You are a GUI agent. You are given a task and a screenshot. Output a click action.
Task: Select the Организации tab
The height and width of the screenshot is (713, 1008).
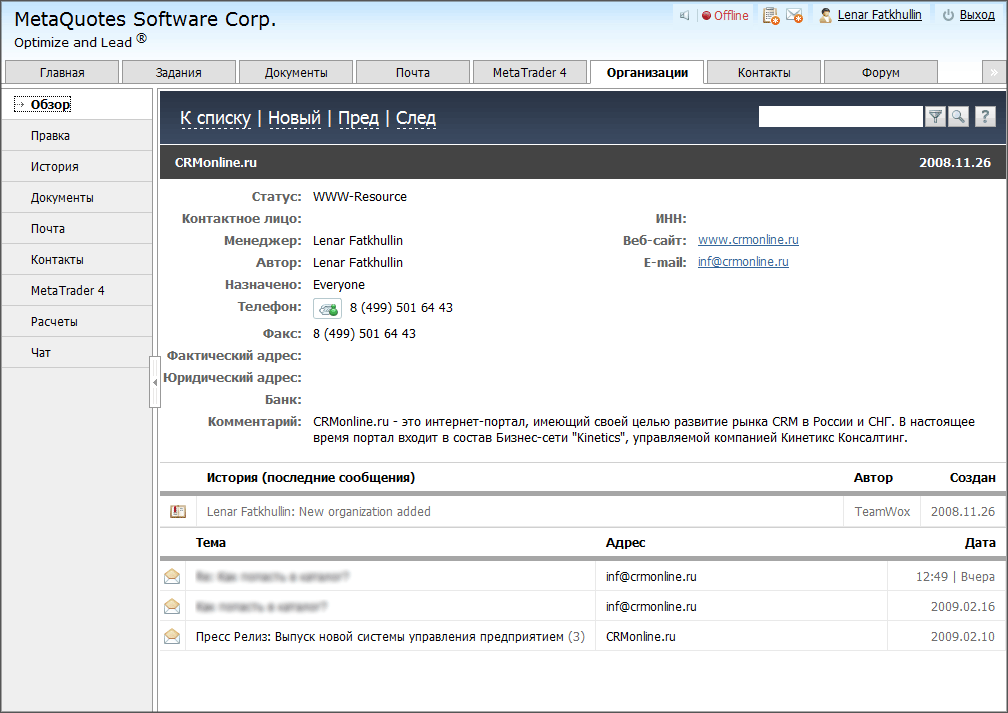[647, 73]
